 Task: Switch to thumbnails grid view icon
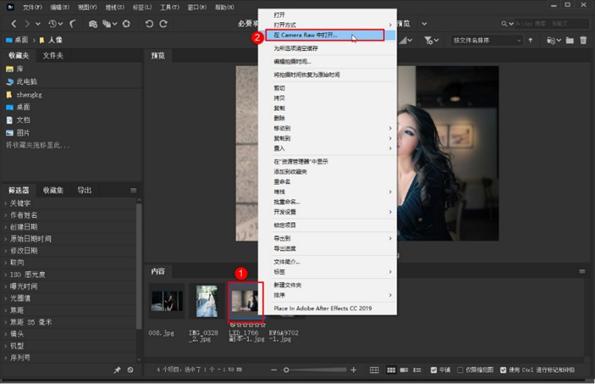[391, 370]
